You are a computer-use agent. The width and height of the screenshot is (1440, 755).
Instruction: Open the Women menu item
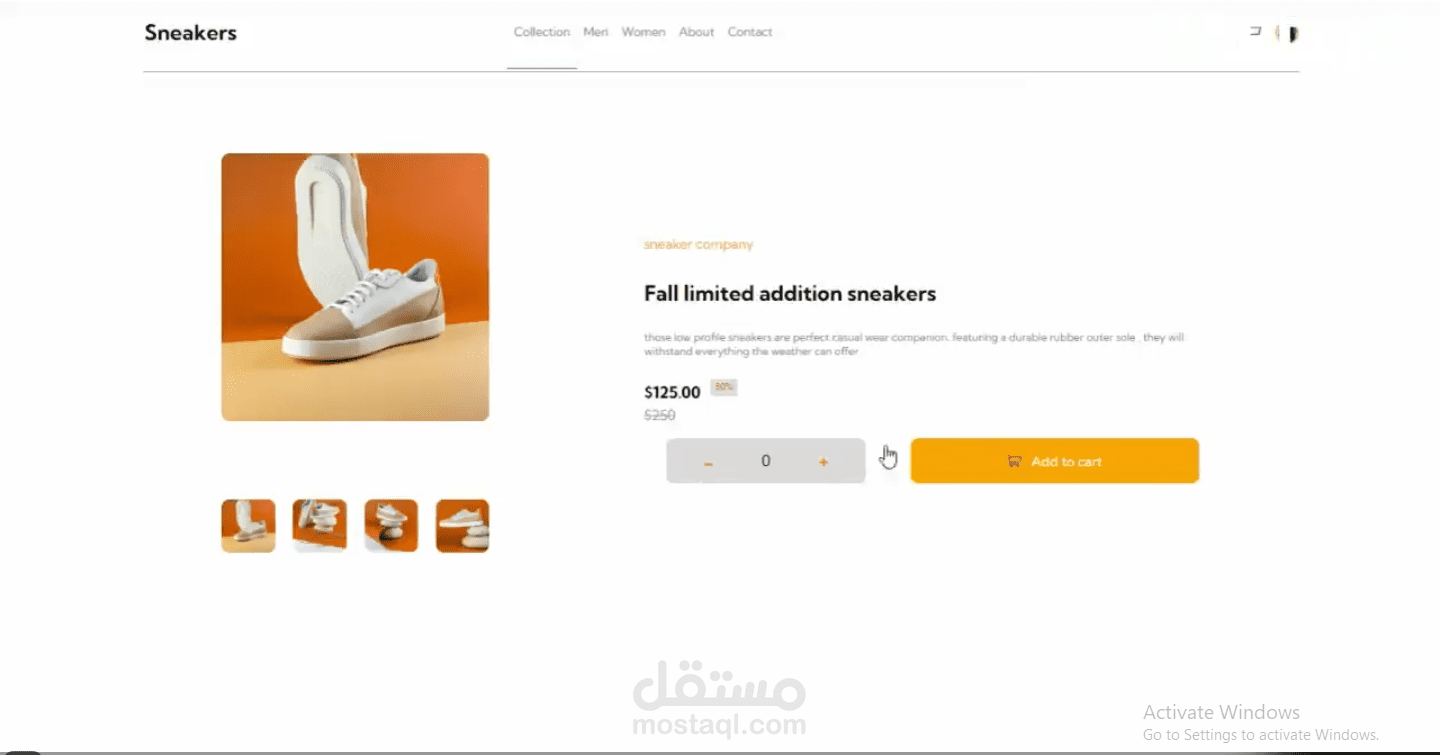click(x=643, y=32)
